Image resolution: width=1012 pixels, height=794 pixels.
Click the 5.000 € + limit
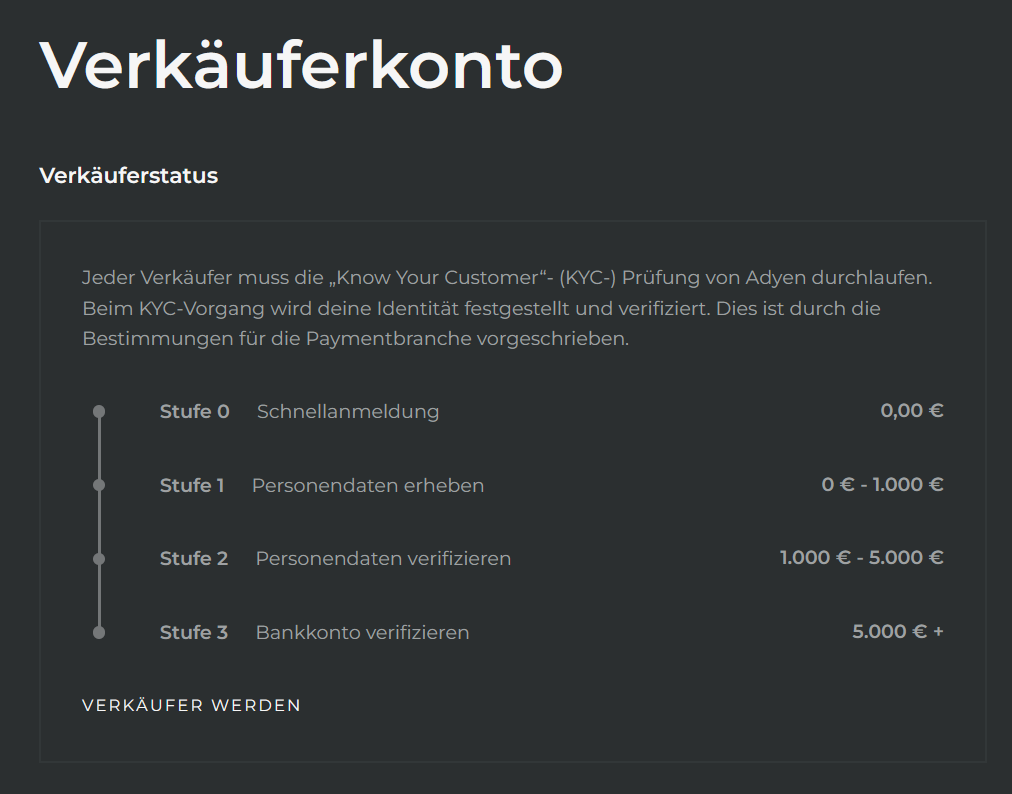pyautogui.click(x=897, y=631)
